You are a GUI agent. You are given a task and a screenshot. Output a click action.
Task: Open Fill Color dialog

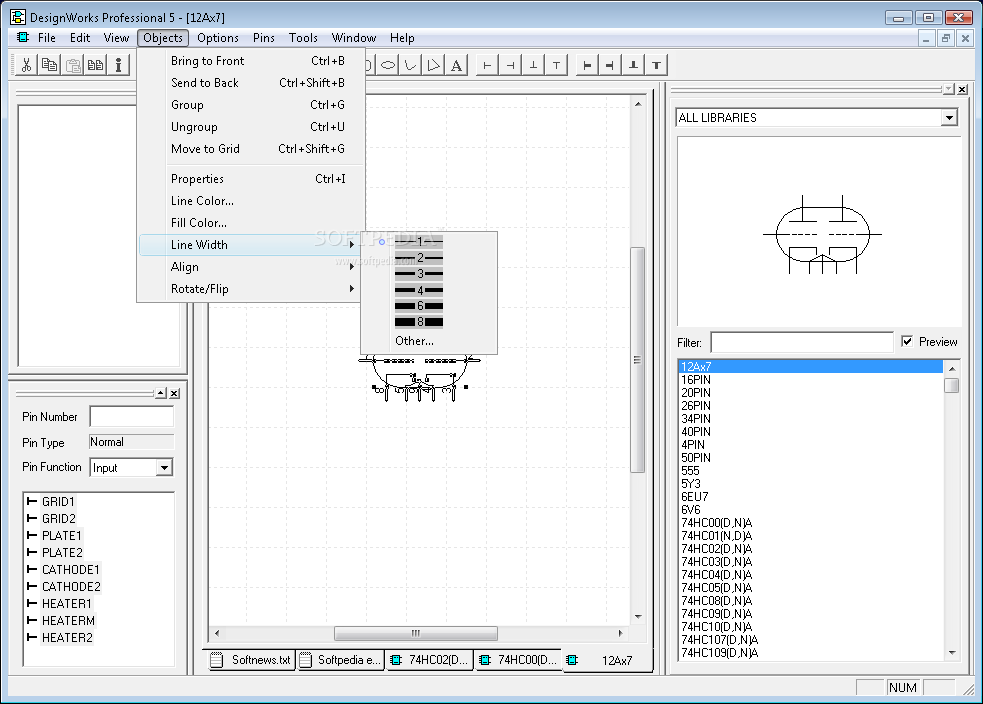(251, 223)
